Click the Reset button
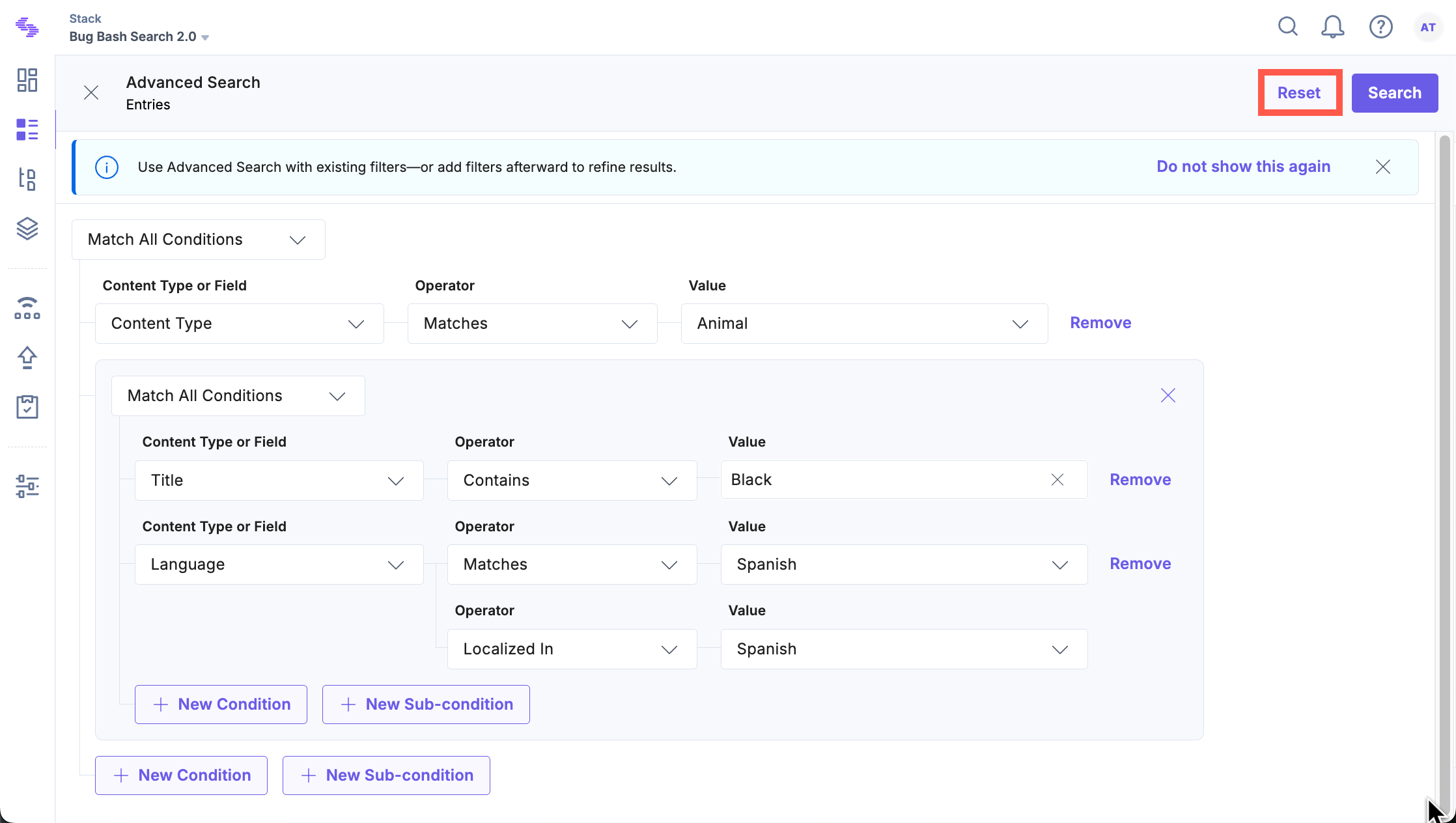Image resolution: width=1456 pixels, height=823 pixels. pyautogui.click(x=1298, y=93)
